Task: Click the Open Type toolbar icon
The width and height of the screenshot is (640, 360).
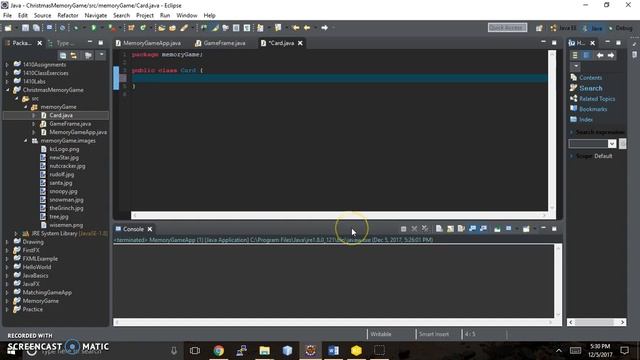Action: pos(162,28)
